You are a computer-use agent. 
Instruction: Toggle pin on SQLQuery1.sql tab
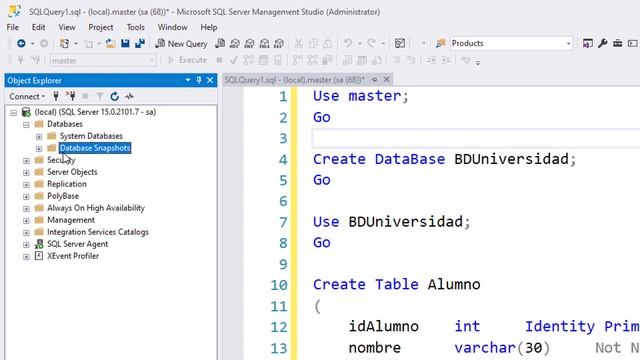[x=374, y=80]
